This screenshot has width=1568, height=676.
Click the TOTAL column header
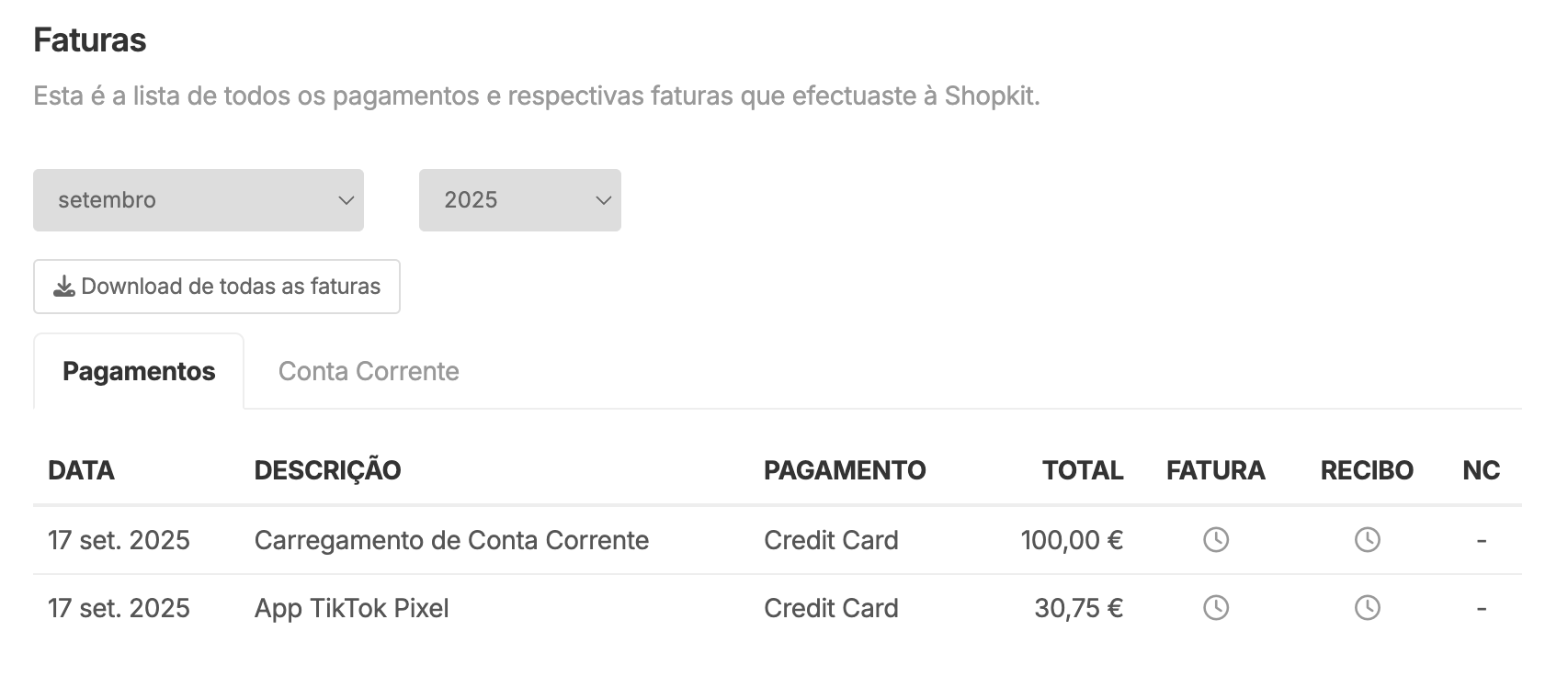click(1082, 470)
